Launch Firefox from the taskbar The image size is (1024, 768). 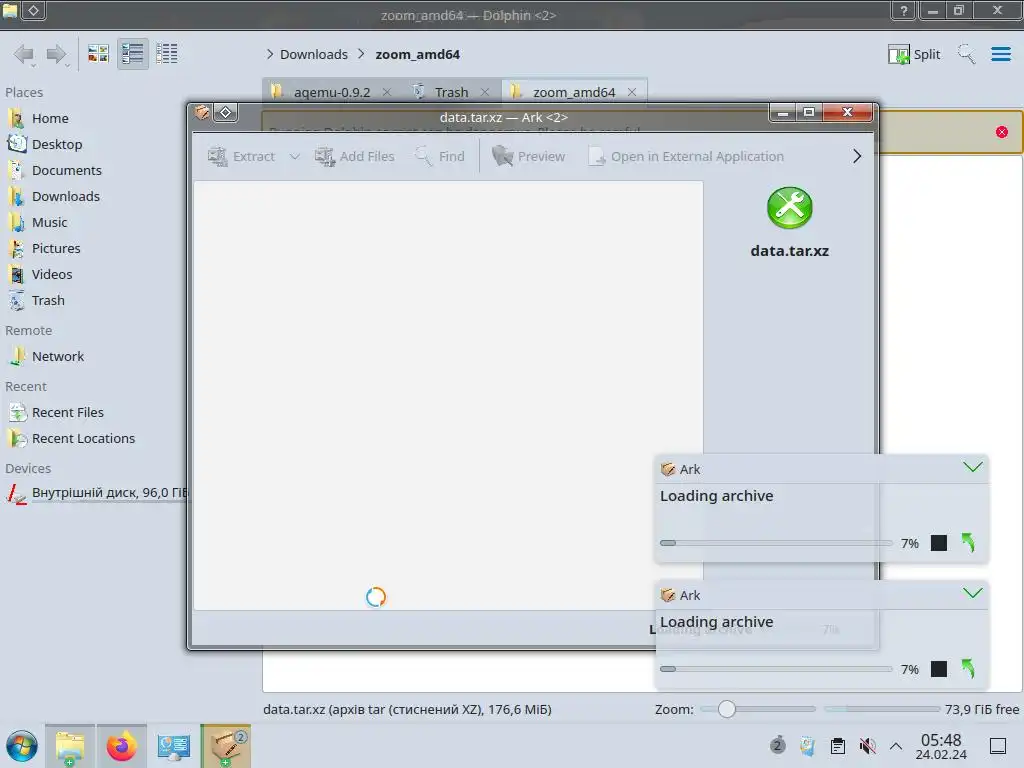pyautogui.click(x=121, y=746)
